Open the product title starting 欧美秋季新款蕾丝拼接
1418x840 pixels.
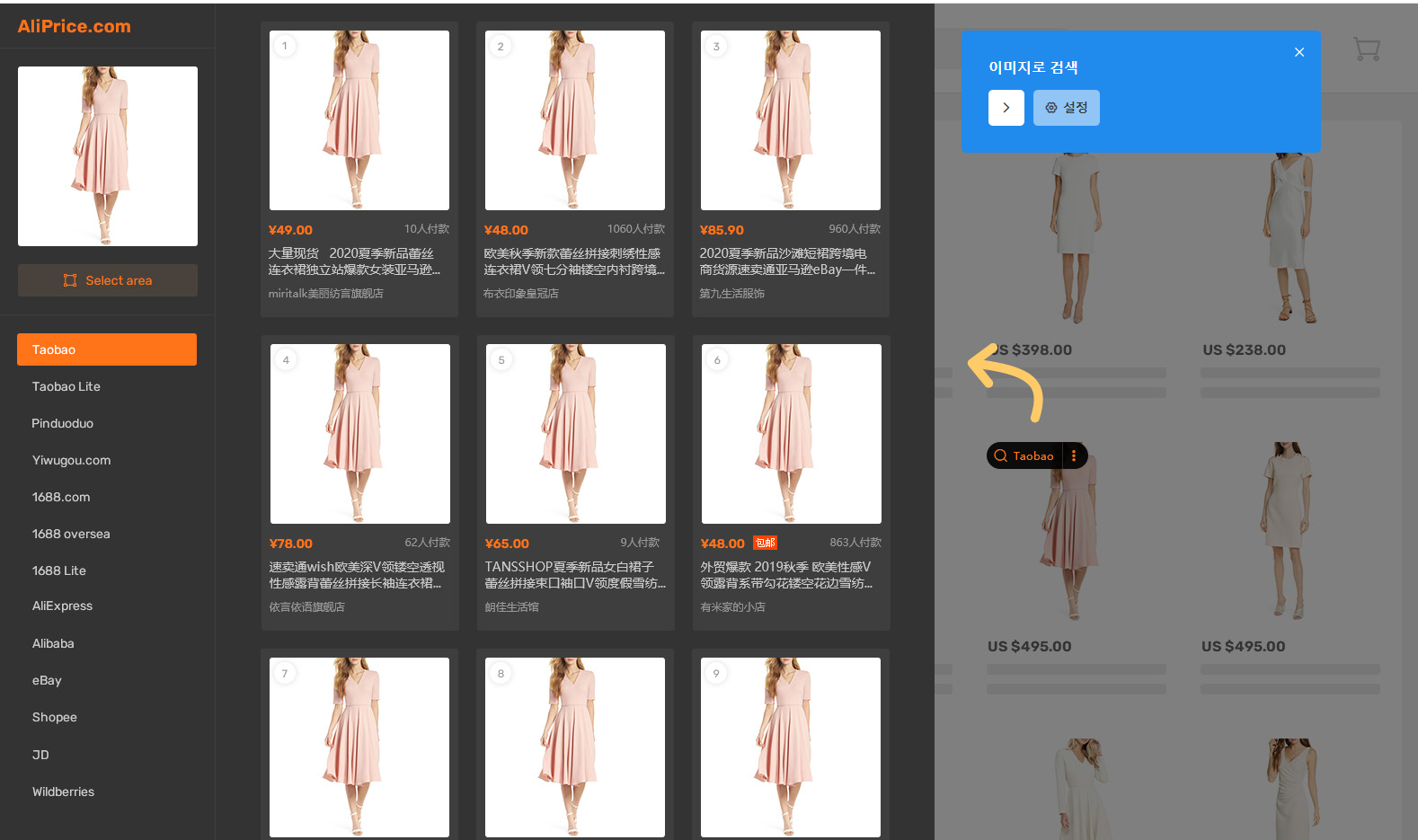(574, 261)
